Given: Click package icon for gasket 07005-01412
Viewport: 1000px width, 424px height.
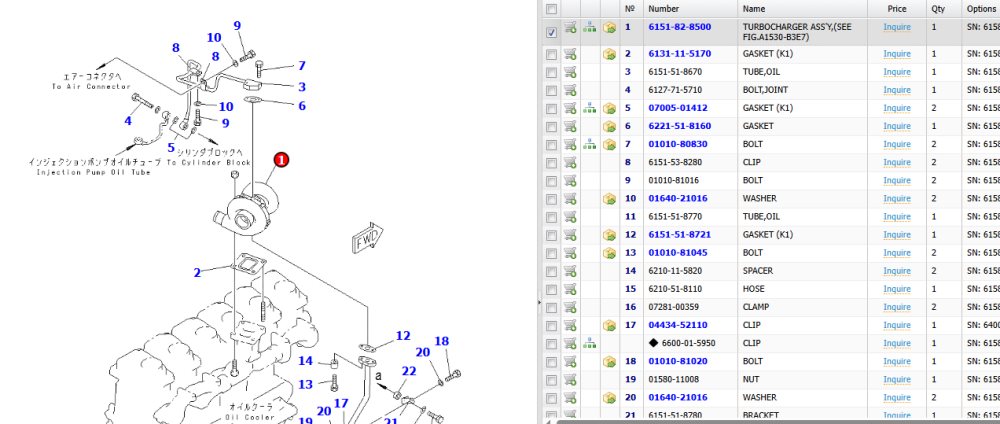Looking at the screenshot, I should coord(609,108).
